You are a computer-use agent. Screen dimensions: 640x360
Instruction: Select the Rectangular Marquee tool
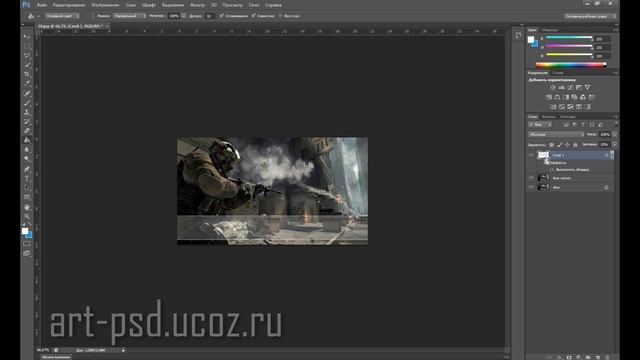pos(27,46)
